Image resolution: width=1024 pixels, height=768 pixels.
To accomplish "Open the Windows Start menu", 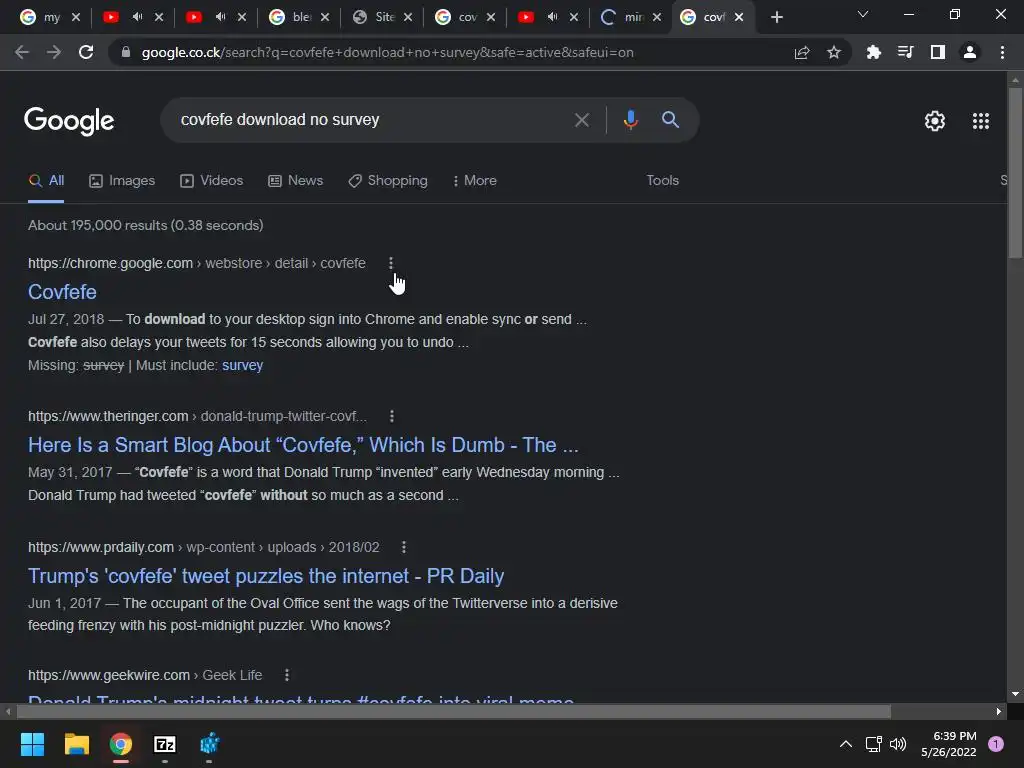I will click(32, 744).
